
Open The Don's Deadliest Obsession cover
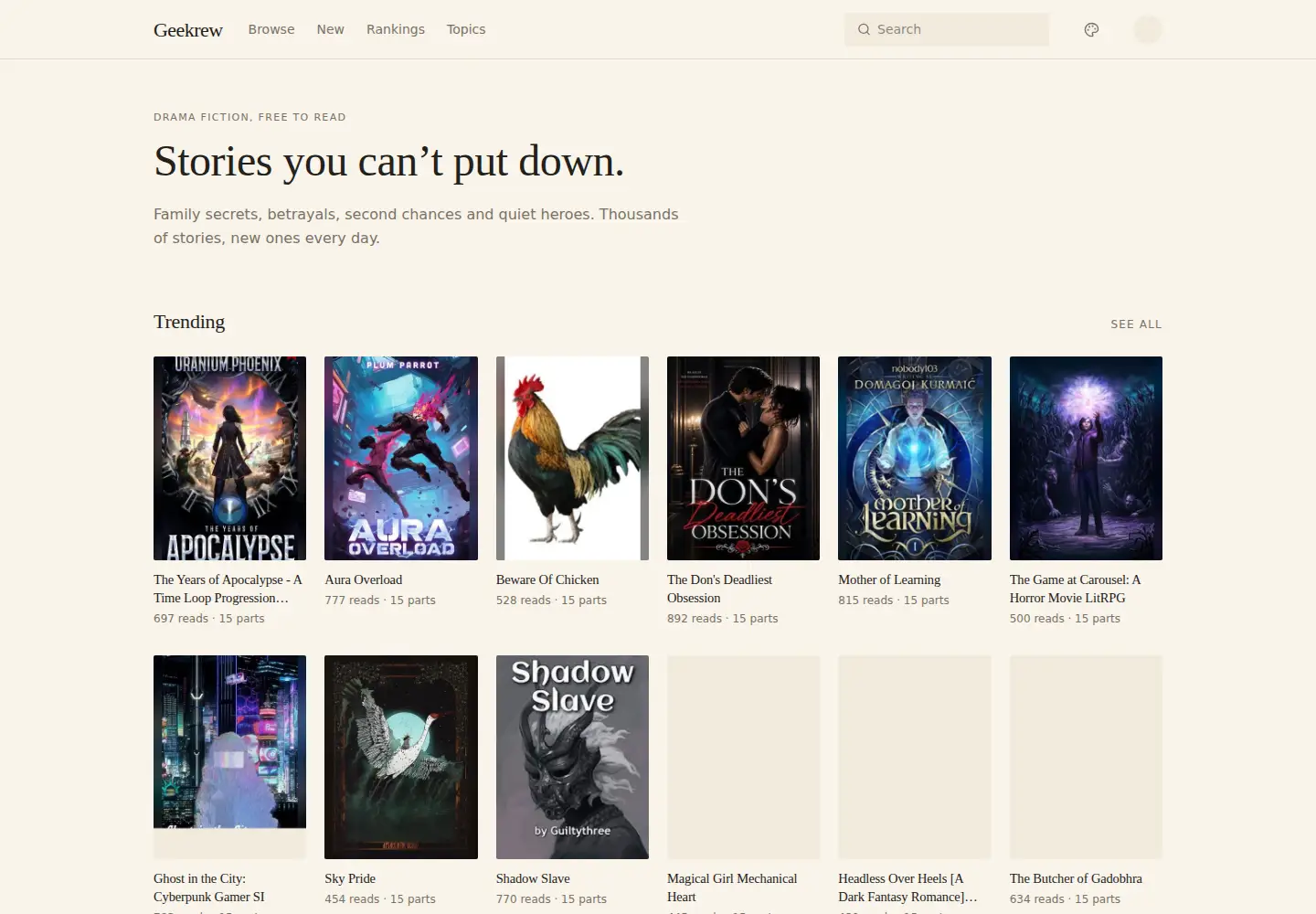(x=743, y=458)
